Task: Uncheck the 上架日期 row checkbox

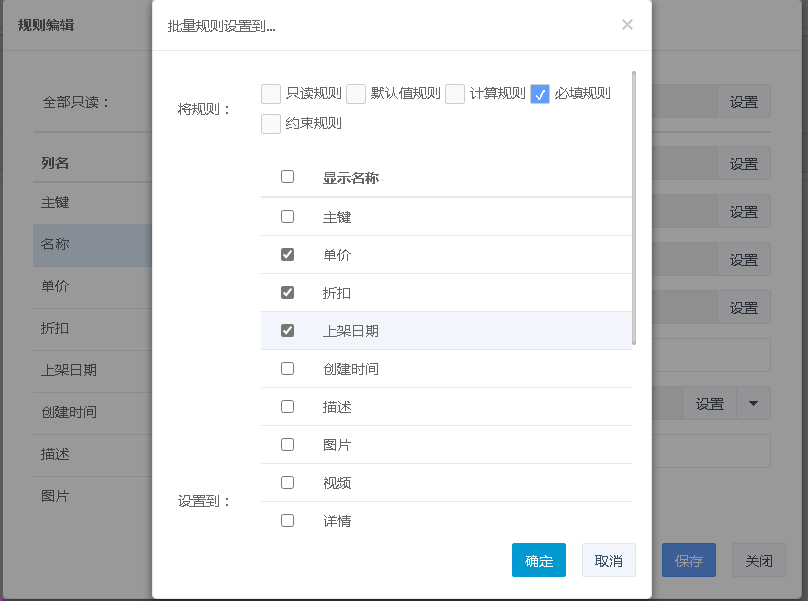Action: pyautogui.click(x=288, y=331)
